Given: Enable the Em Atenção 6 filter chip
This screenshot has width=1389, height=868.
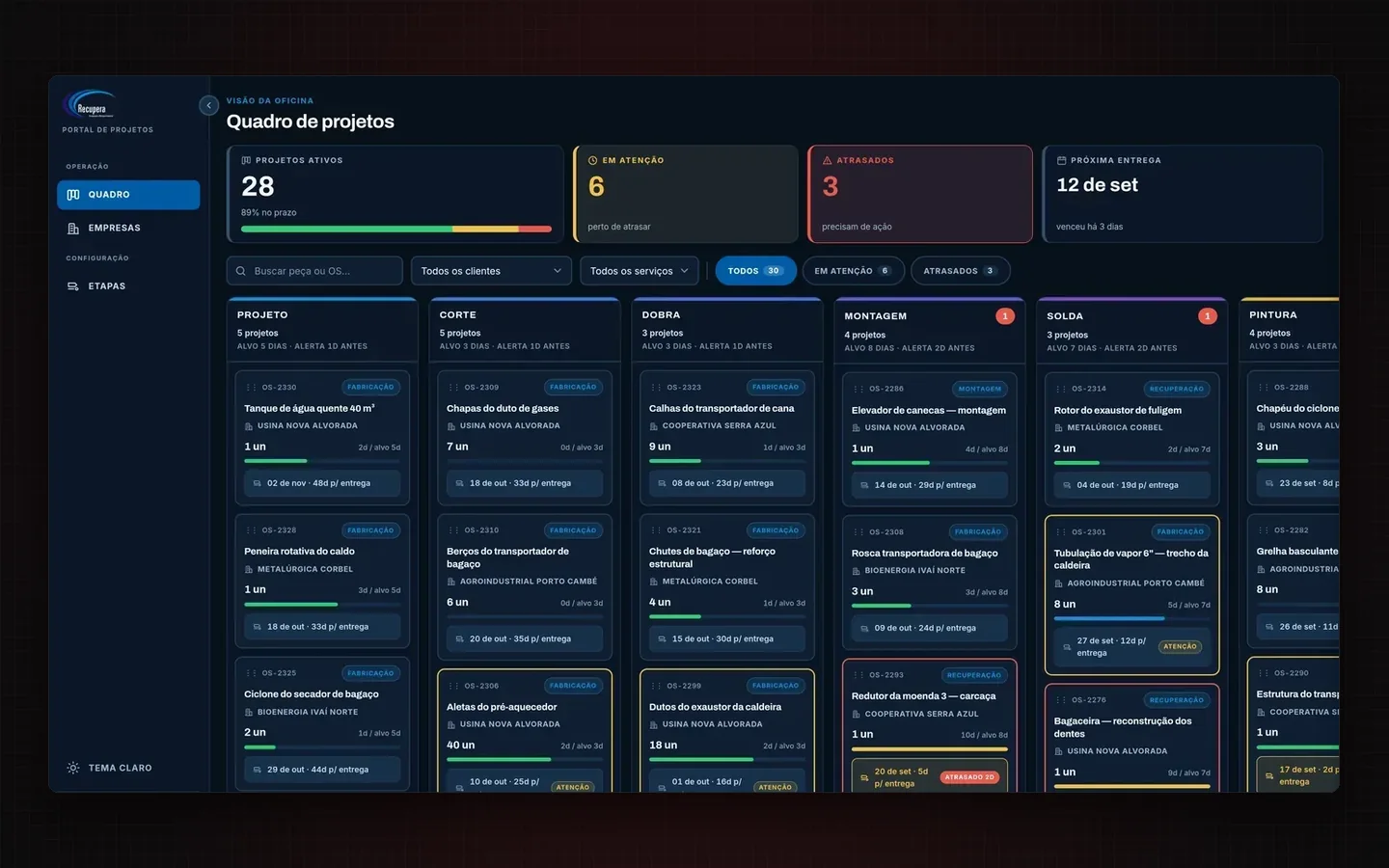Looking at the screenshot, I should (x=853, y=271).
